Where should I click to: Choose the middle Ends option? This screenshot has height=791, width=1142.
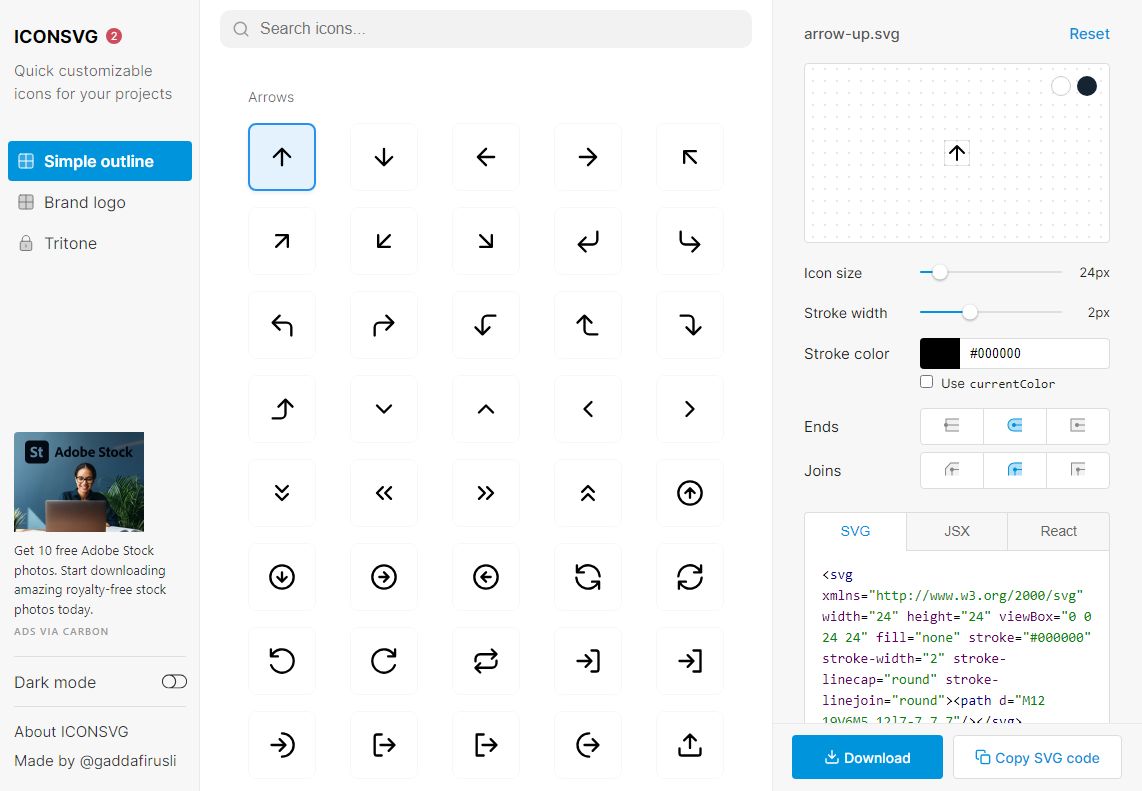(x=1015, y=426)
